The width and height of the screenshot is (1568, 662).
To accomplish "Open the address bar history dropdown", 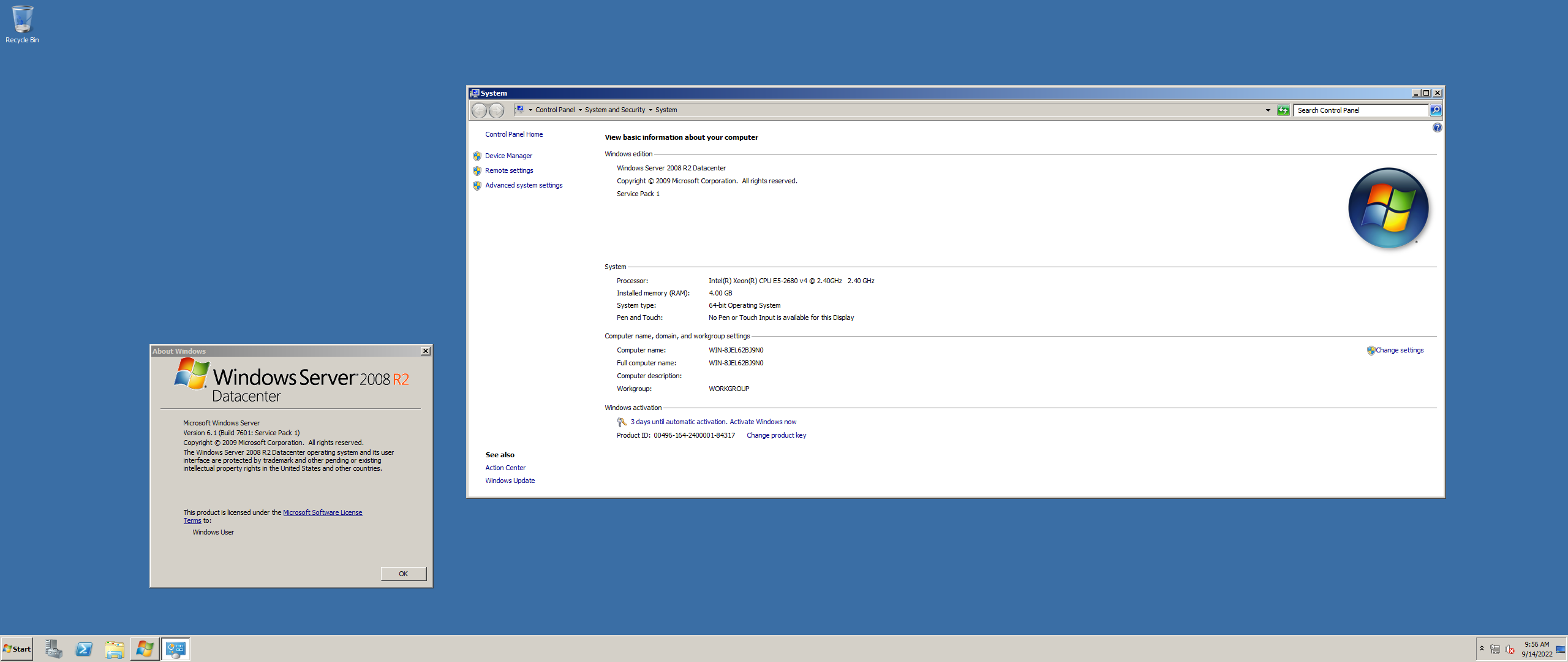I will coord(1268,110).
